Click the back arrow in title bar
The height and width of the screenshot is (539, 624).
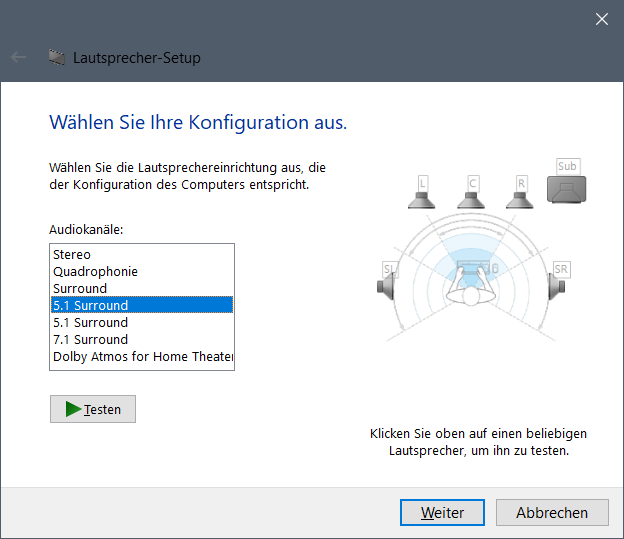pos(18,57)
